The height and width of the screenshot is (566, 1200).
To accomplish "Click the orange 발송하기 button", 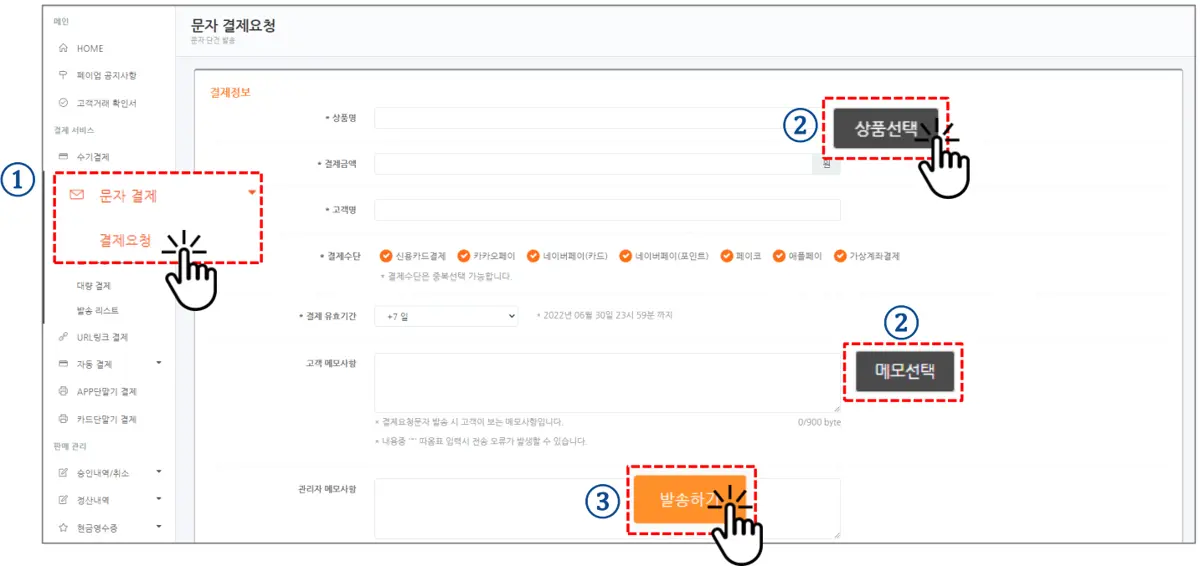I will pyautogui.click(x=690, y=499).
